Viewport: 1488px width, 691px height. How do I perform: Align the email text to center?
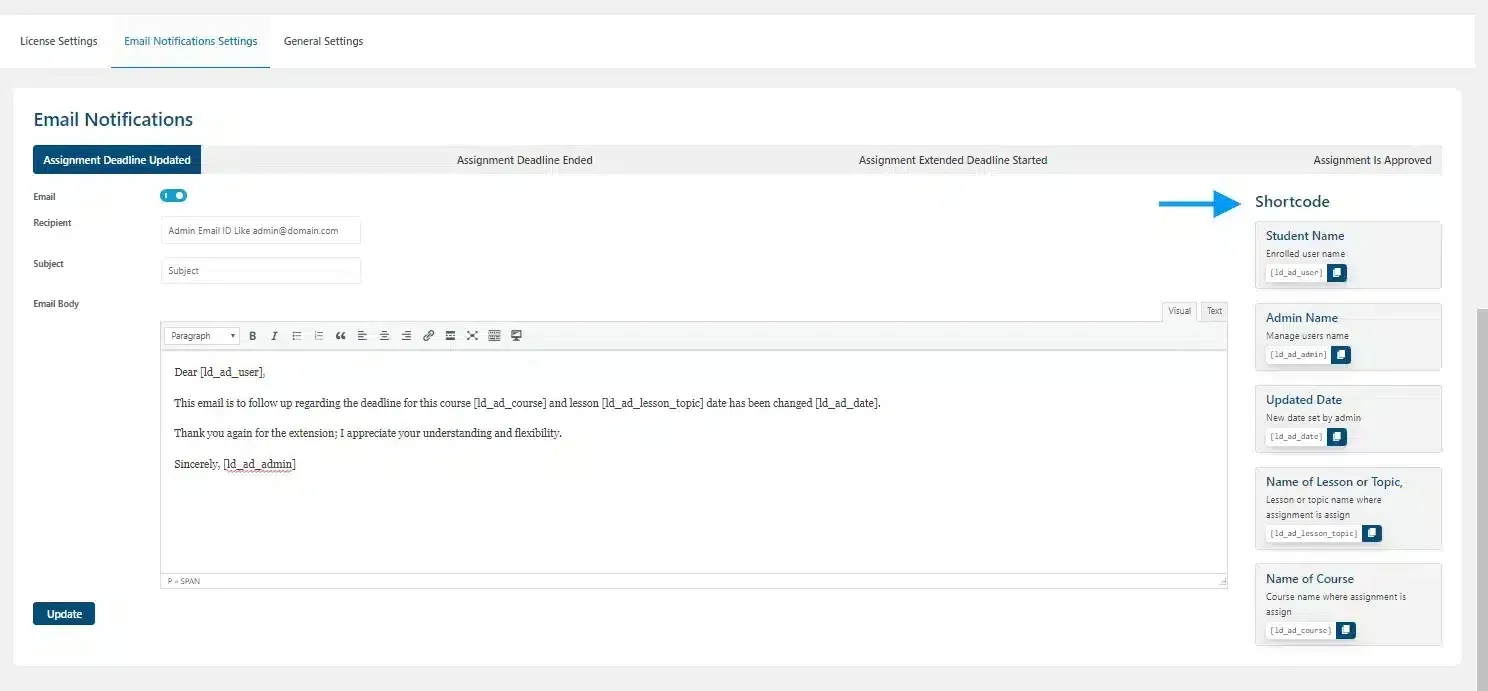(x=384, y=335)
